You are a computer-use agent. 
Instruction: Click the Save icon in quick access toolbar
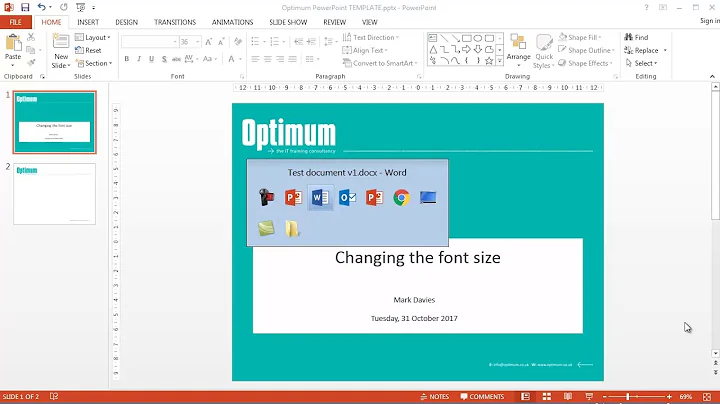click(x=25, y=7)
